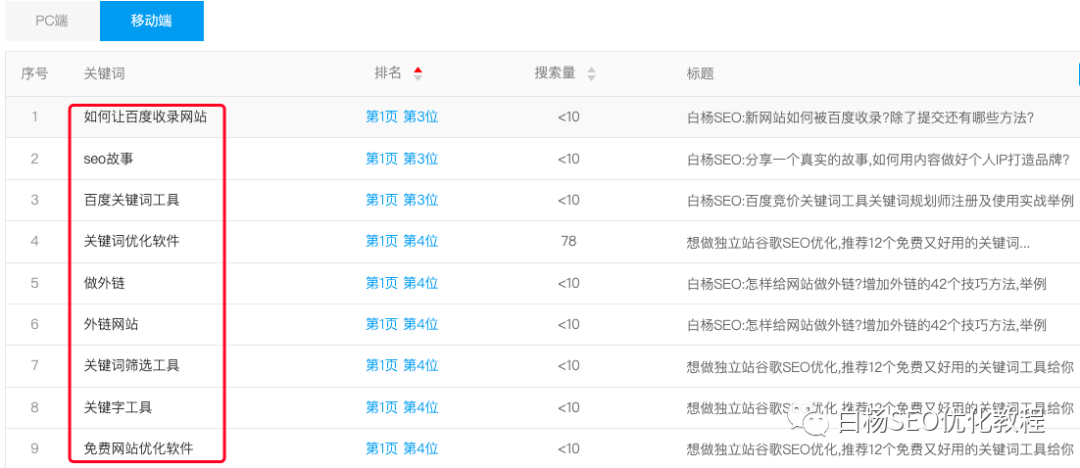The image size is (1080, 468).
Task: Click the 排名 column header text
Action: tap(388, 74)
